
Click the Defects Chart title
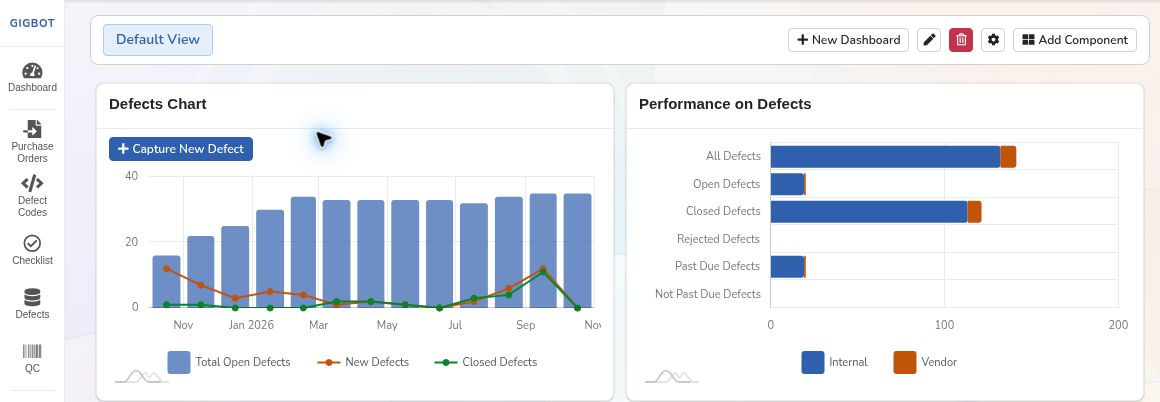click(x=158, y=104)
